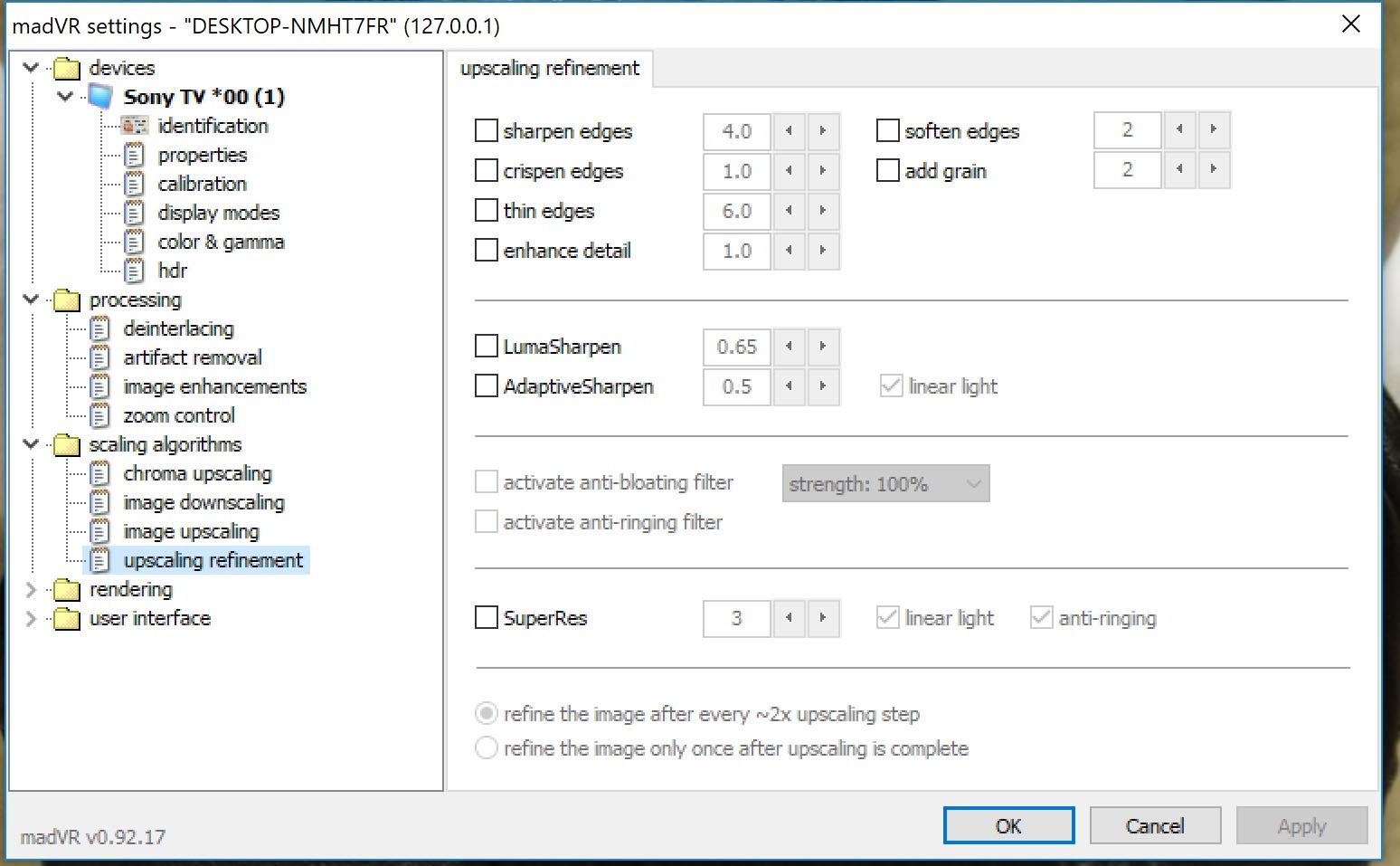Open the hdr settings page
Screen dimensions: 1400x866
[172, 271]
